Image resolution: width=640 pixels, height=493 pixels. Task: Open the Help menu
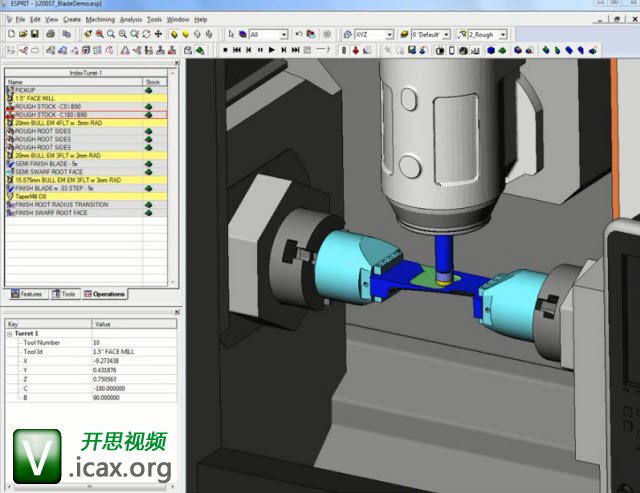[200, 19]
